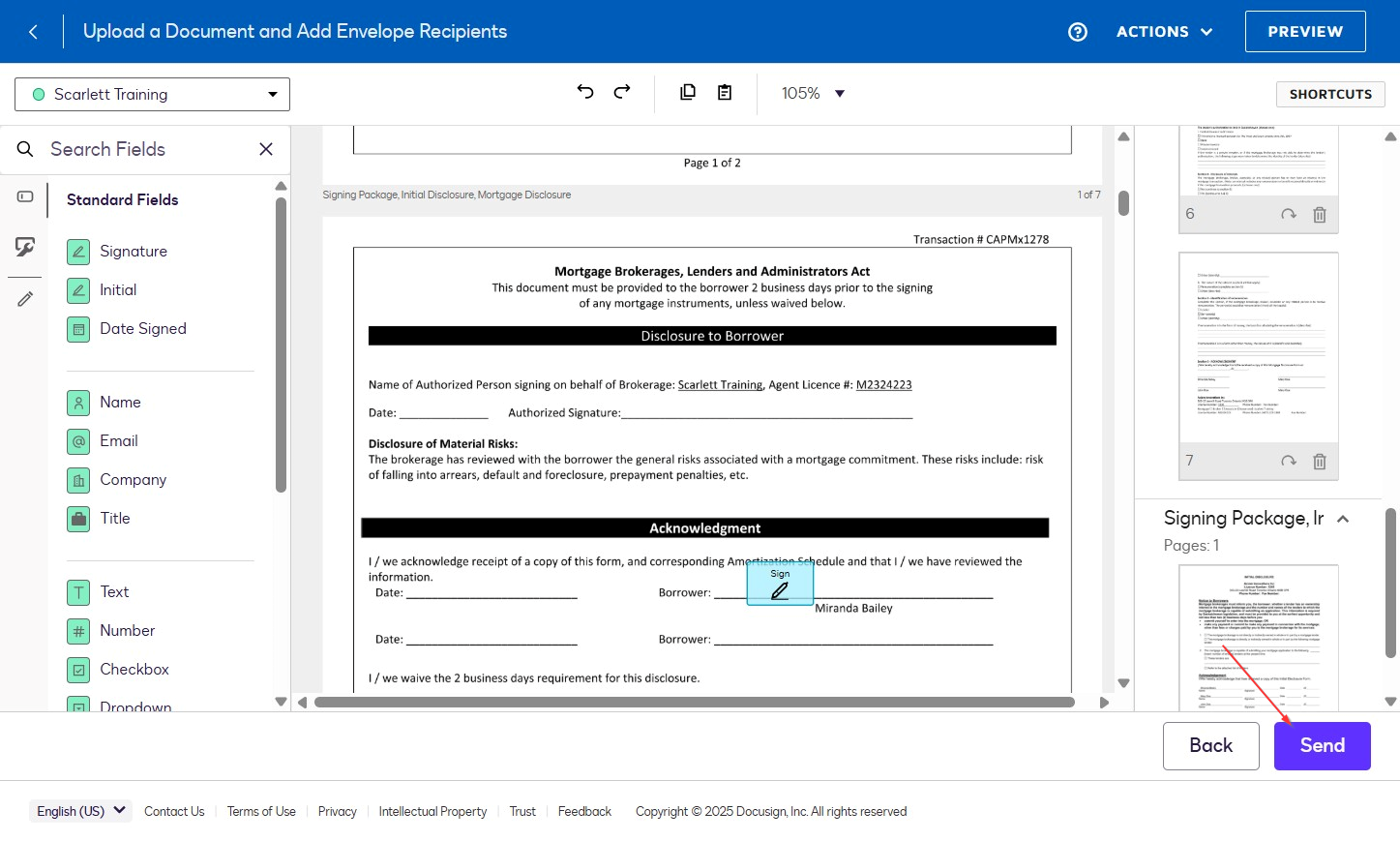This screenshot has width=1400, height=841.
Task: Click the Send button
Action: [1322, 745]
